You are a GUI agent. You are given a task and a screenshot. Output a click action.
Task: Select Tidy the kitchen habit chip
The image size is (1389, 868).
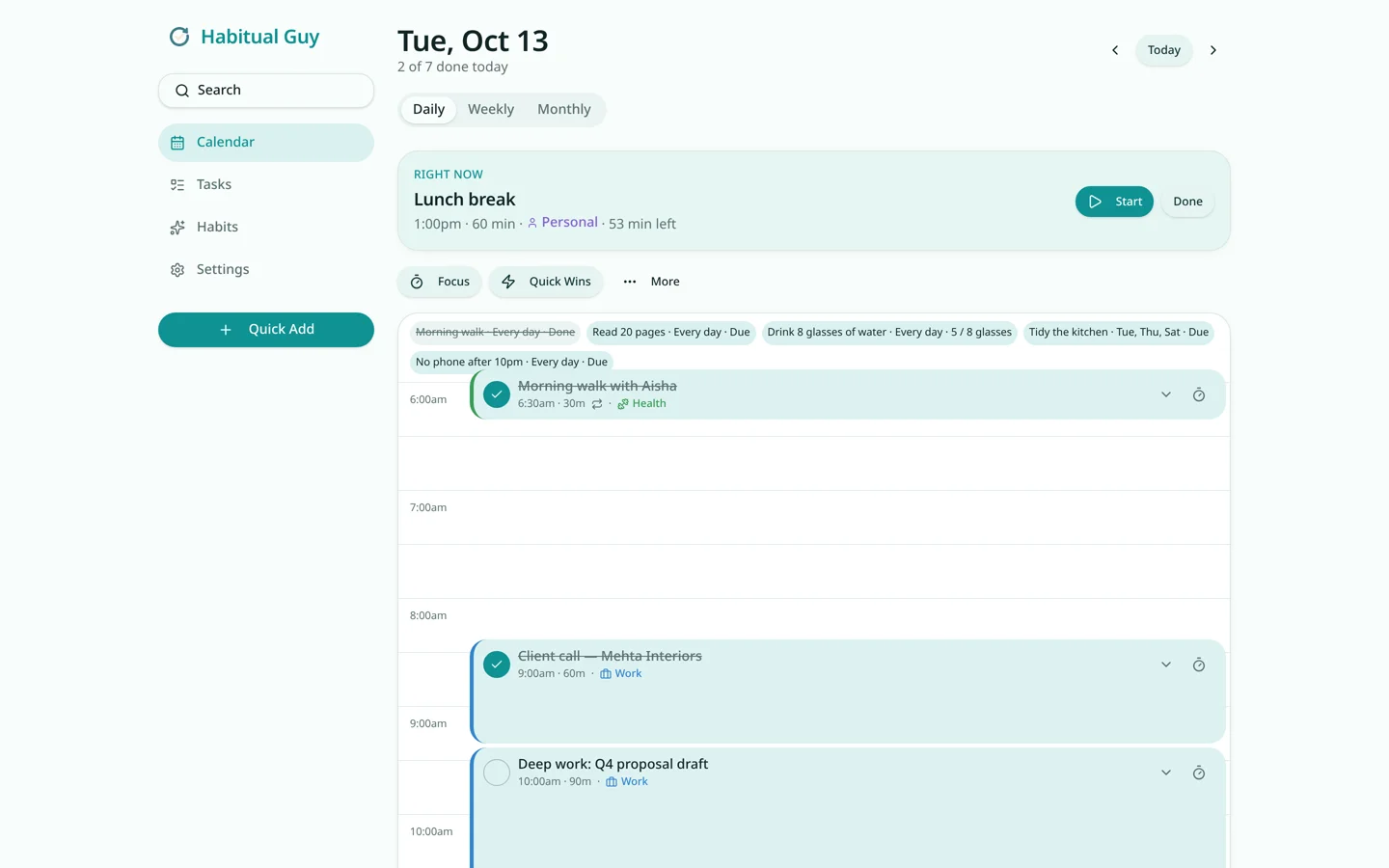click(1119, 333)
